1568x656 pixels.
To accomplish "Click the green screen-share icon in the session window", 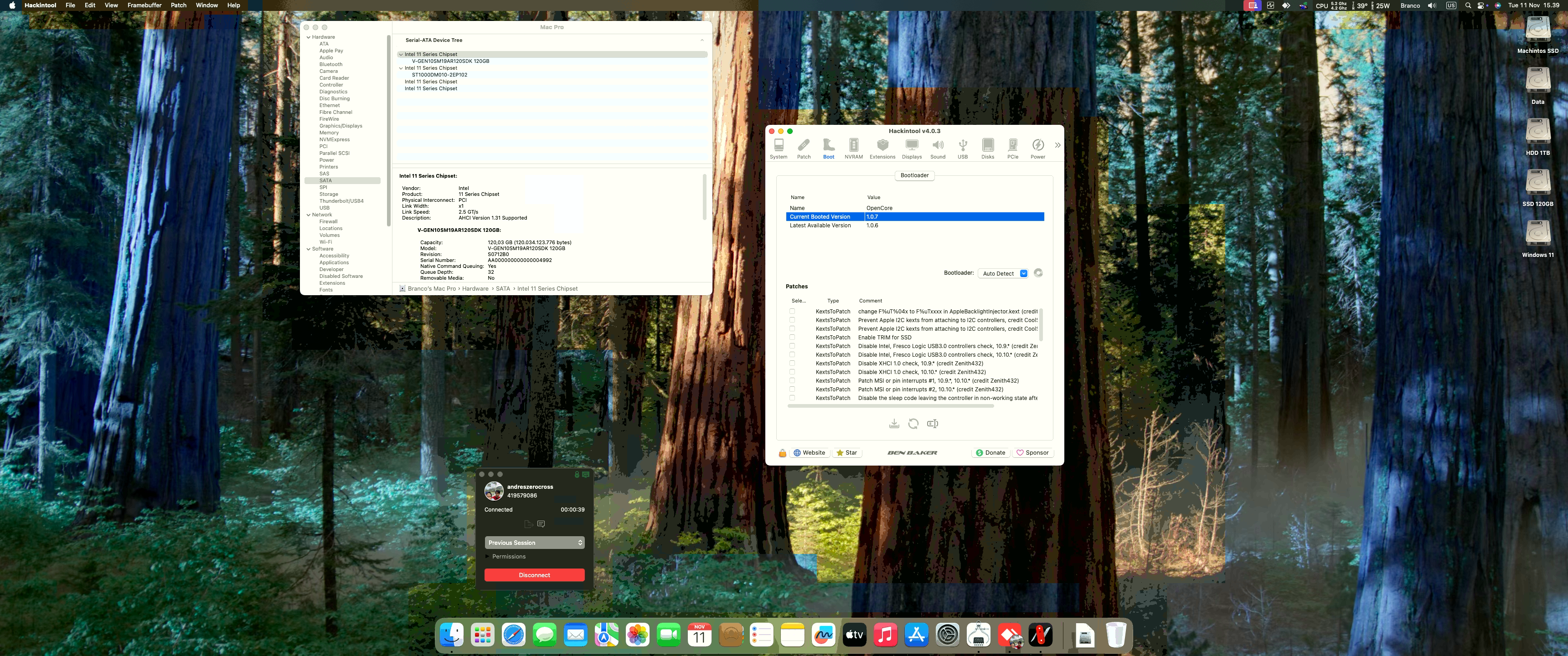I will (x=586, y=475).
